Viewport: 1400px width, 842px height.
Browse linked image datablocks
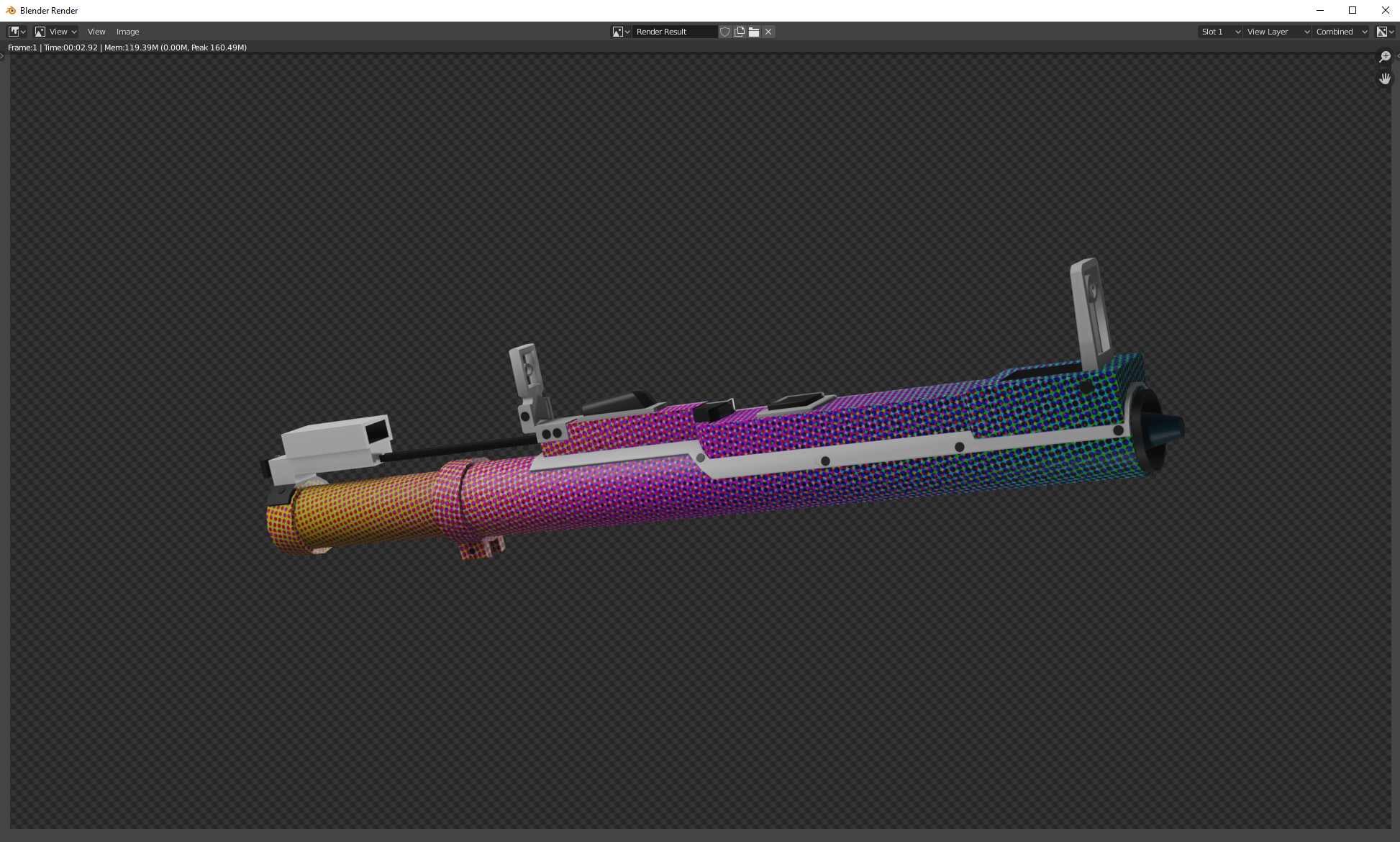(621, 32)
